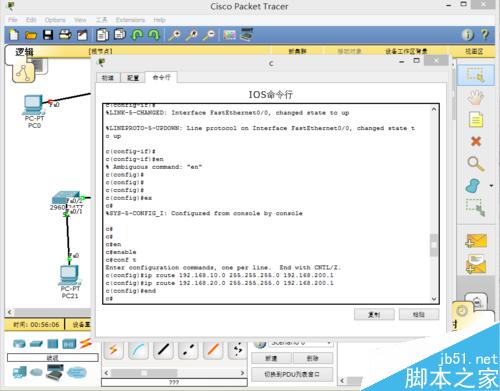Image resolution: width=500 pixels, height=391 pixels.
Task: Open the Help menu
Action: (159, 20)
